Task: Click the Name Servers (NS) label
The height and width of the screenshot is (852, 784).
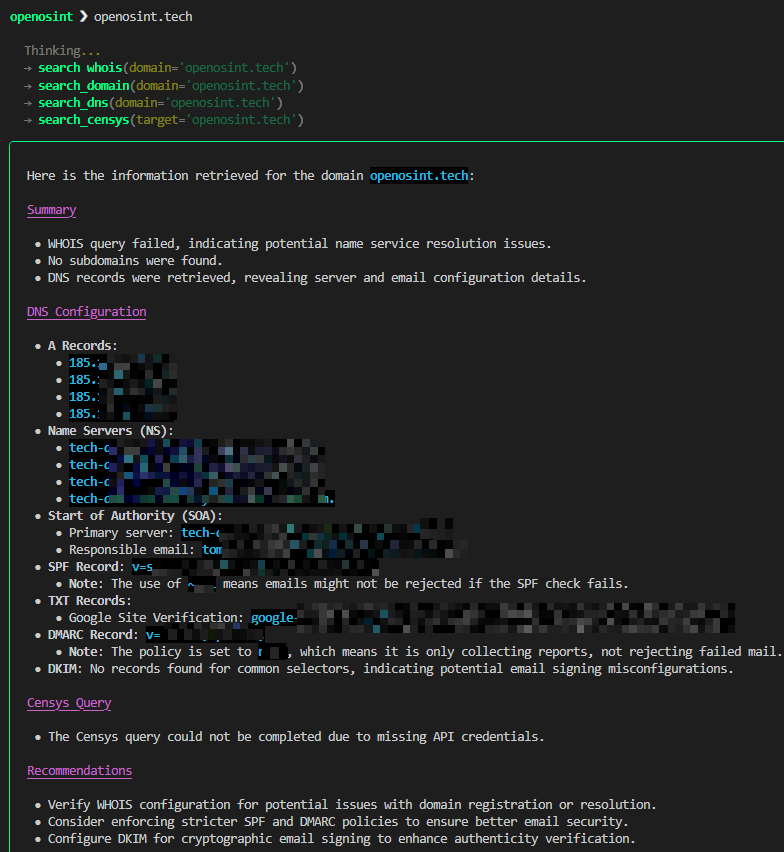Action: click(x=111, y=431)
